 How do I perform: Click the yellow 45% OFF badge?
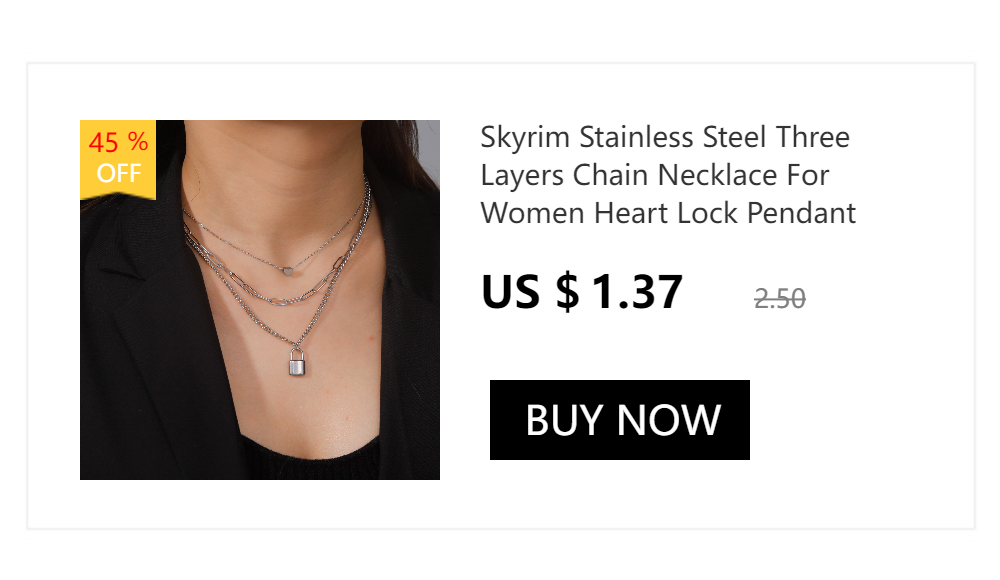[x=118, y=160]
